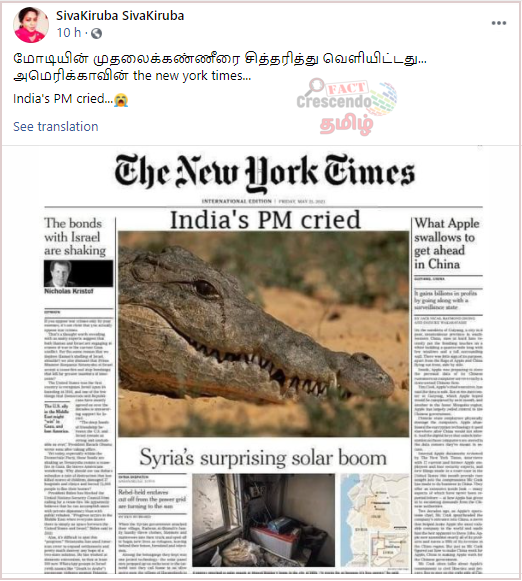Open the Syria room interior photo
This screenshot has width=522, height=581.
(x=263, y=520)
